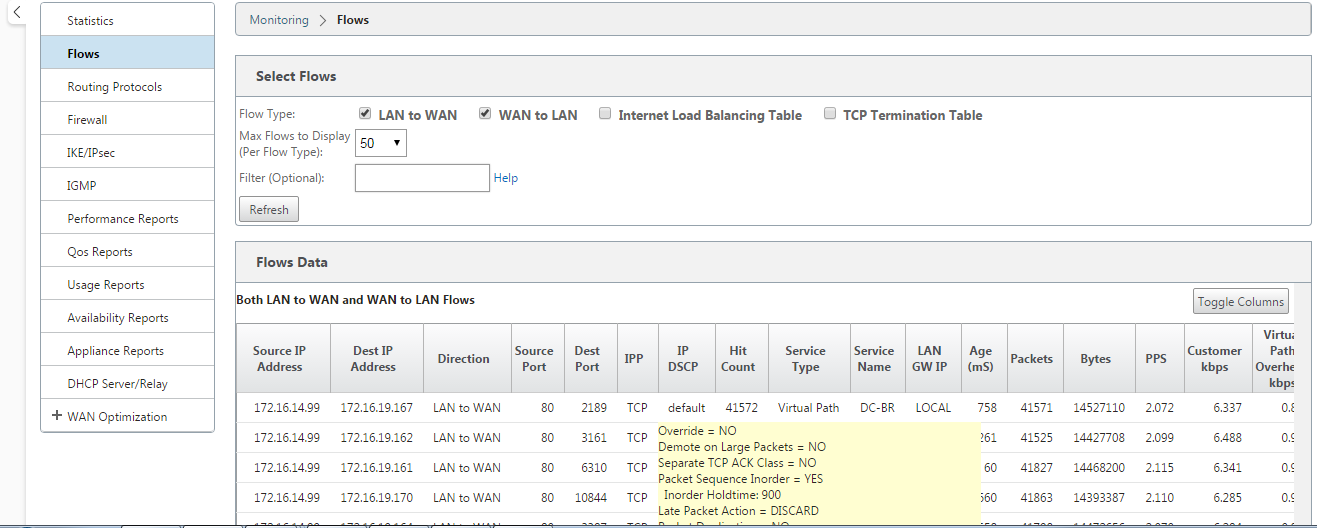This screenshot has width=1317, height=528.
Task: Open the filter Help link
Action: (x=506, y=178)
